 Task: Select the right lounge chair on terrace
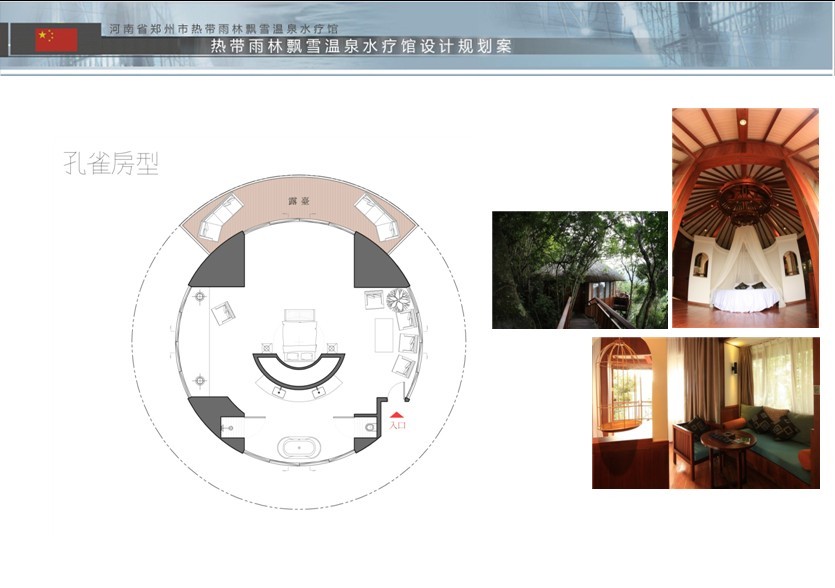pos(375,217)
